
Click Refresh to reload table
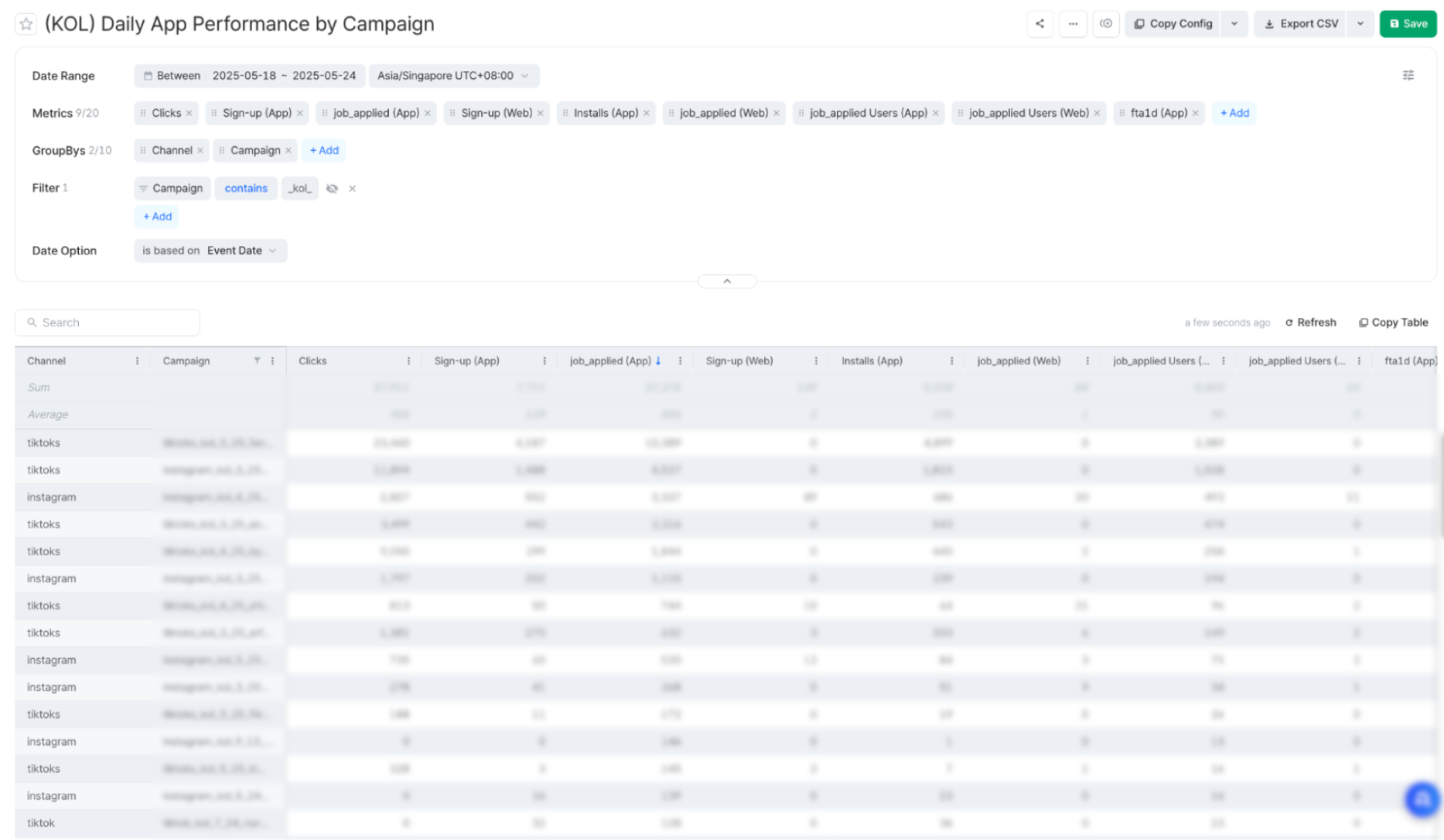tap(1310, 323)
